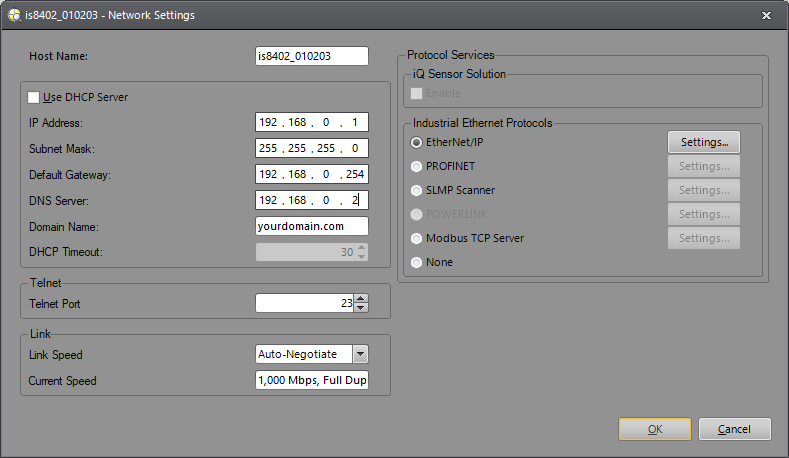Click the Host Name text field
Viewport: 789px width, 458px height.
coord(312,56)
